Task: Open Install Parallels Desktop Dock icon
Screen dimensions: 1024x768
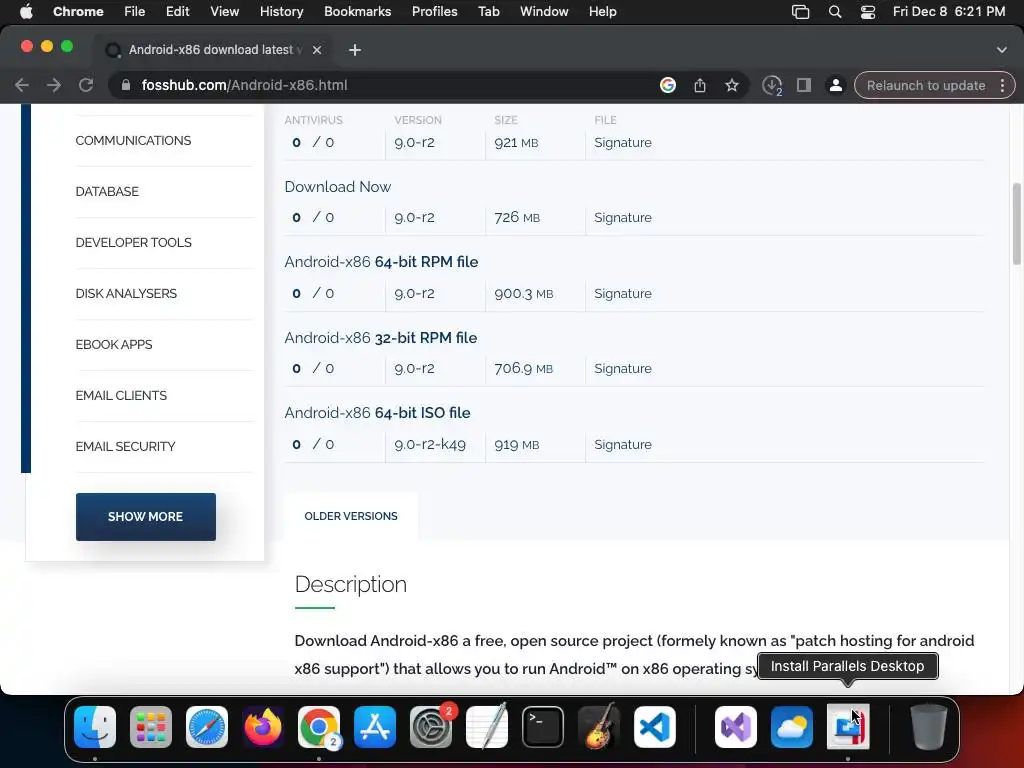Action: [848, 726]
